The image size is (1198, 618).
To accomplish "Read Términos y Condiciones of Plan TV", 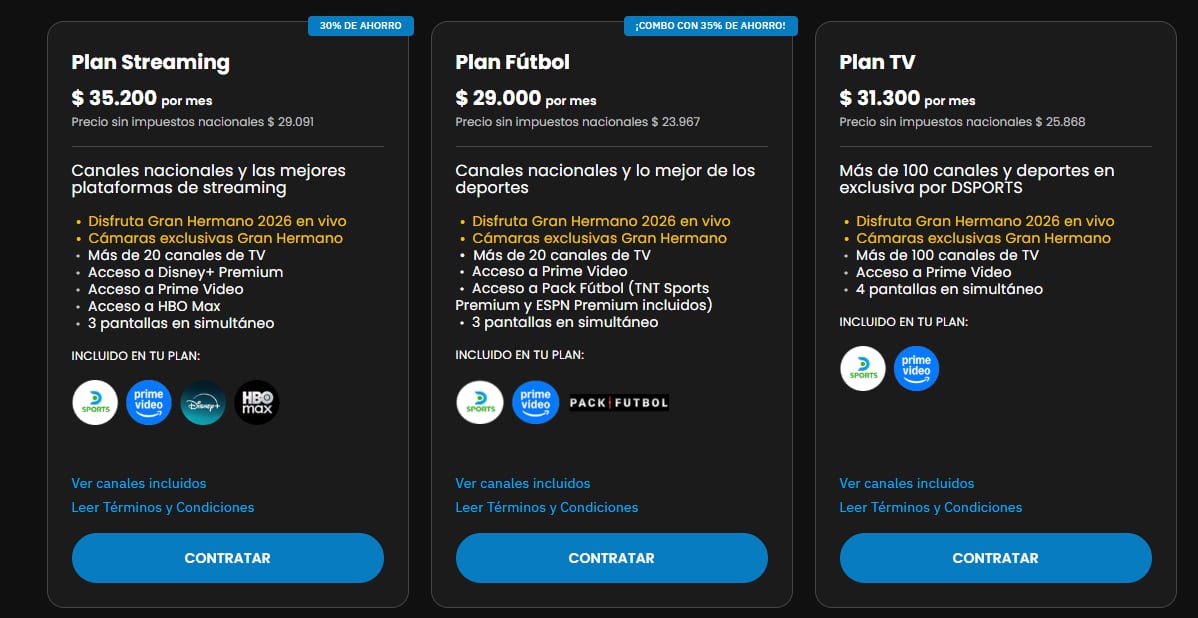I will (x=930, y=507).
